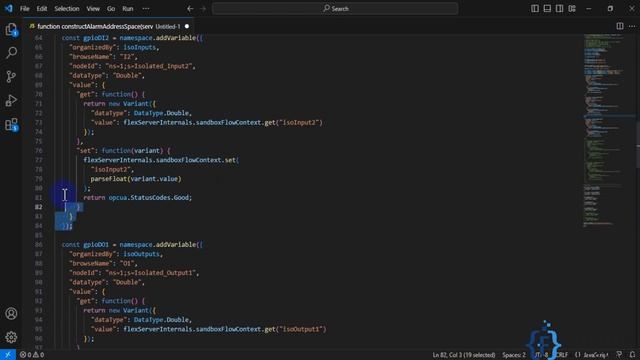The image size is (640, 360).
Task: Click 'const gpioDI2' declaration text
Action: coord(85,38)
